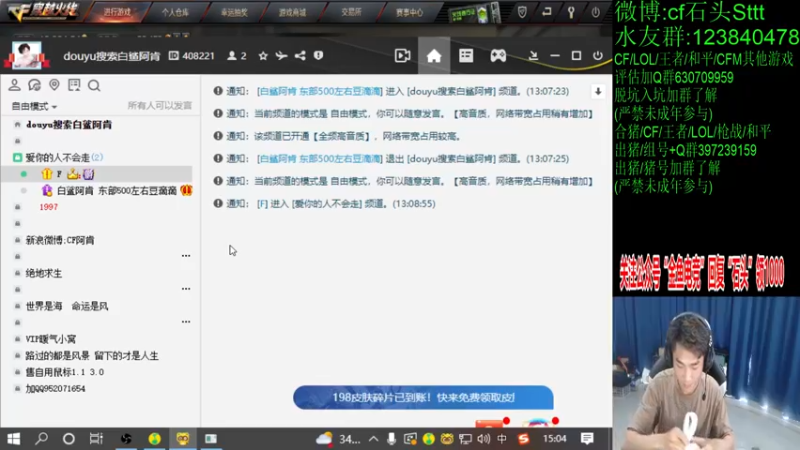Open Task View on taskbar
Screen dimensions: 800x450
tap(96, 439)
